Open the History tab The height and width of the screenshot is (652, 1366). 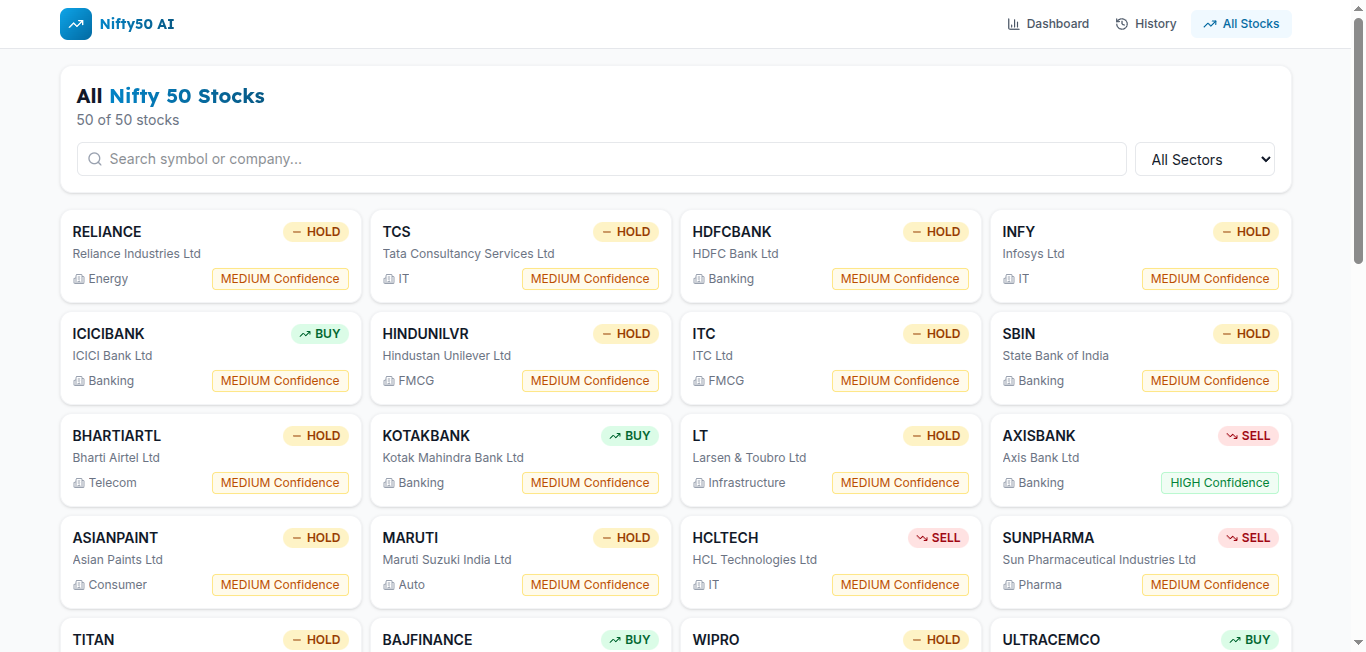(x=1146, y=24)
